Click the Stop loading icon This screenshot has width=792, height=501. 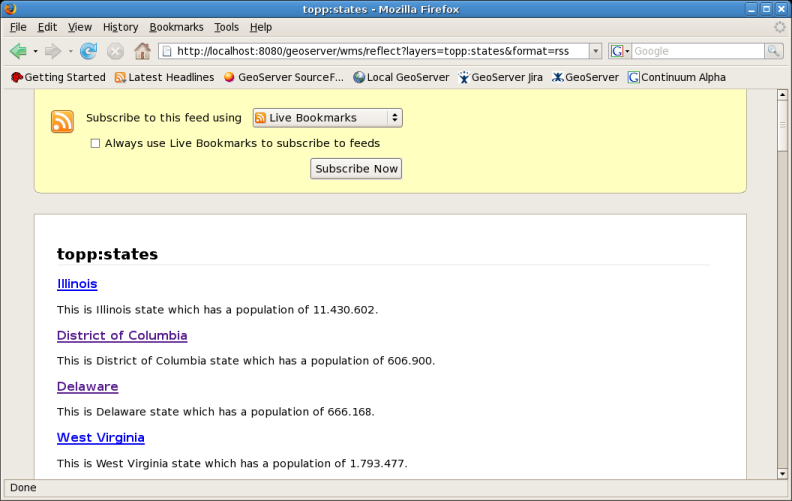[x=115, y=51]
